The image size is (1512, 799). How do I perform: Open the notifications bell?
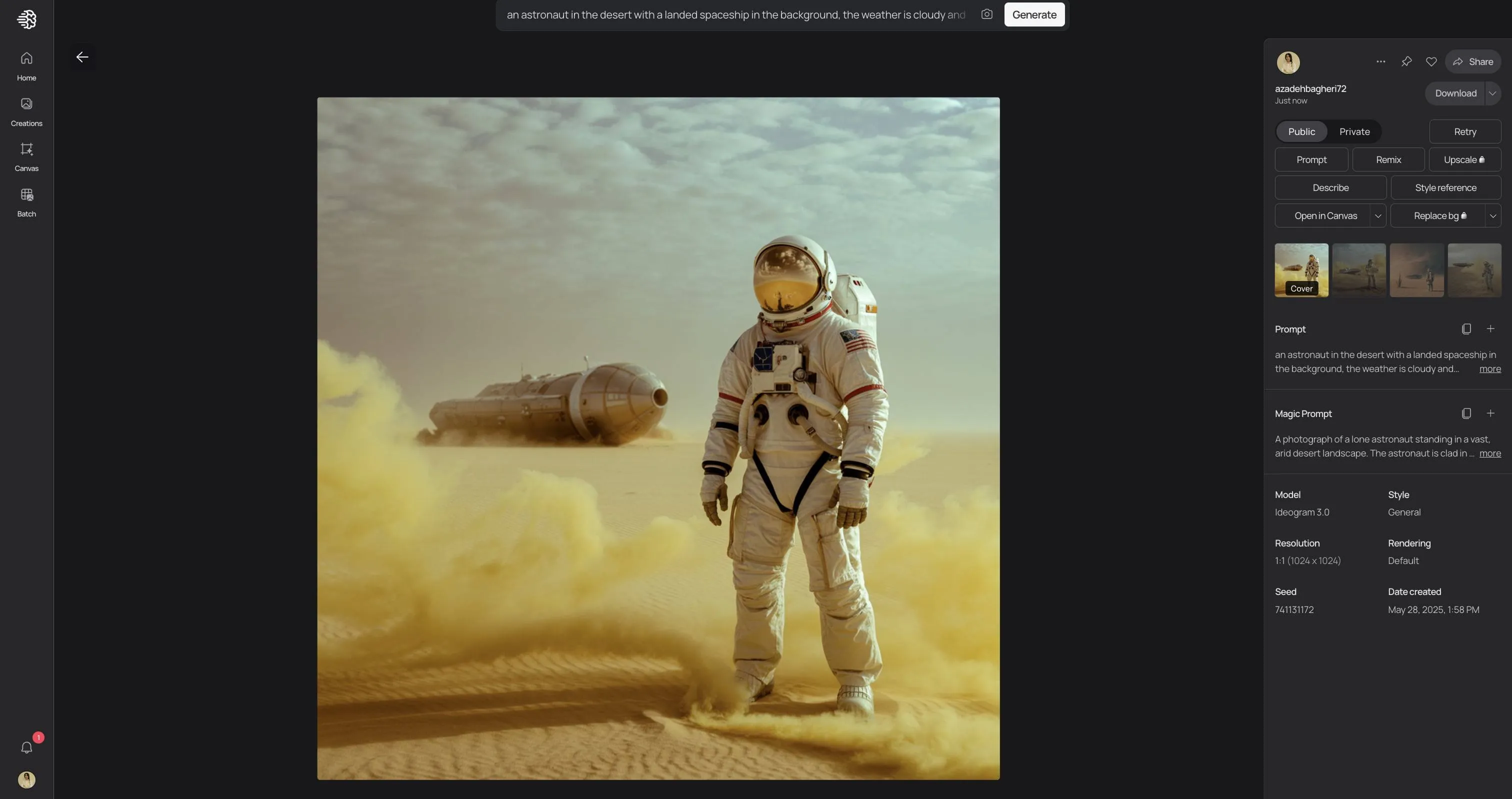[x=26, y=747]
